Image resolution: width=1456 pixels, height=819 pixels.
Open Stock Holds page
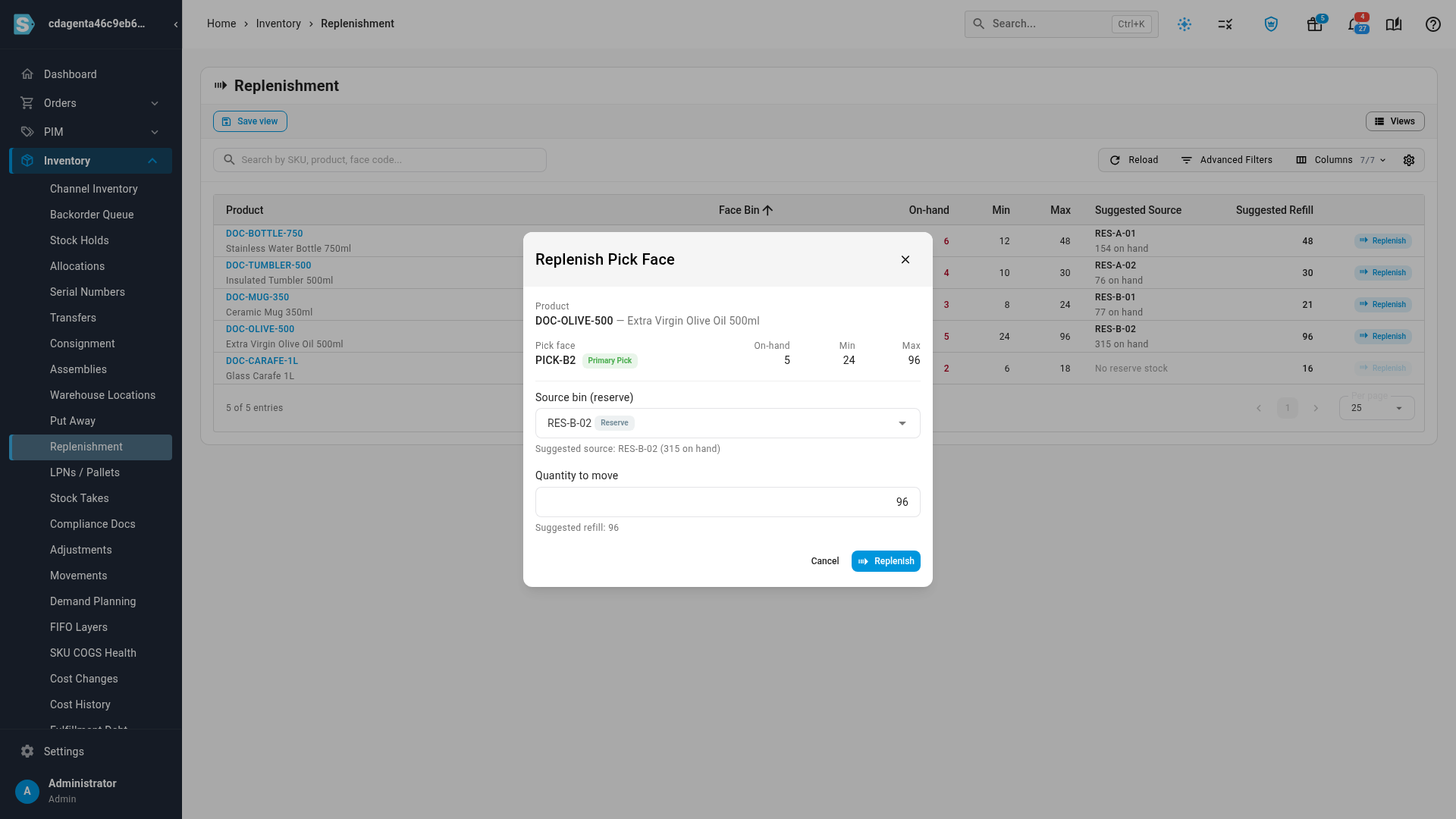(79, 240)
